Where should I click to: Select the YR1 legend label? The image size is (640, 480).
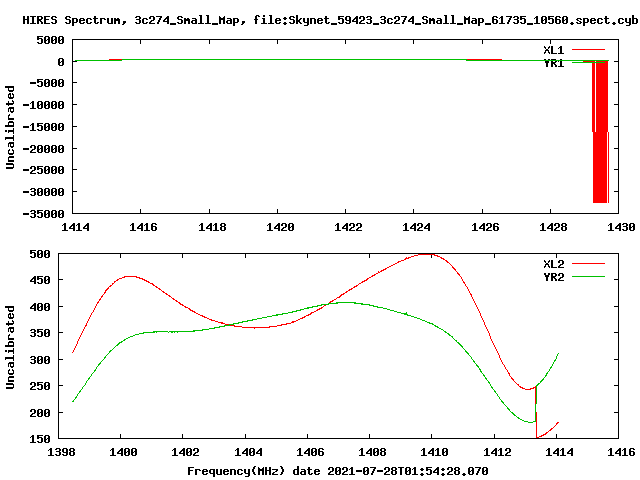click(x=553, y=63)
